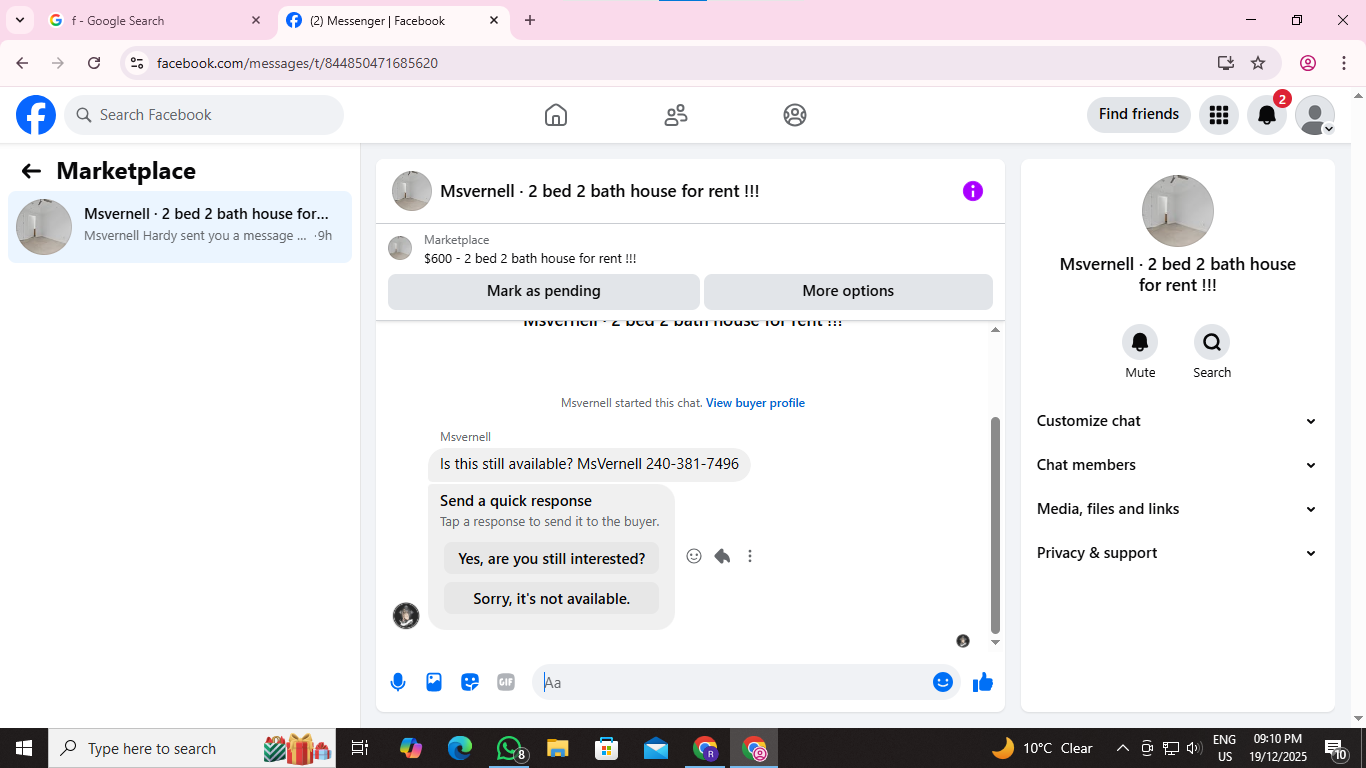Send a voice clip with microphone icon
The image size is (1366, 768).
tap(398, 682)
